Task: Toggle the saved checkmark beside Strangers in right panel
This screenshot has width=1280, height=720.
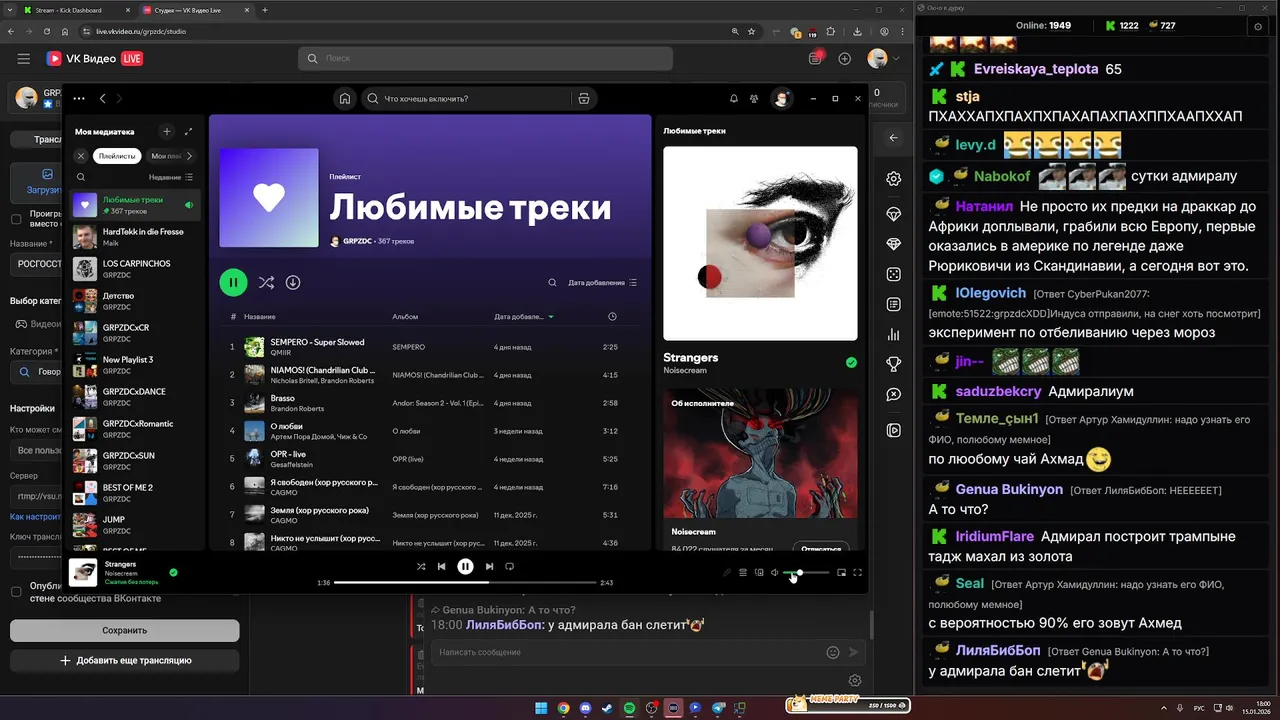Action: coord(851,363)
